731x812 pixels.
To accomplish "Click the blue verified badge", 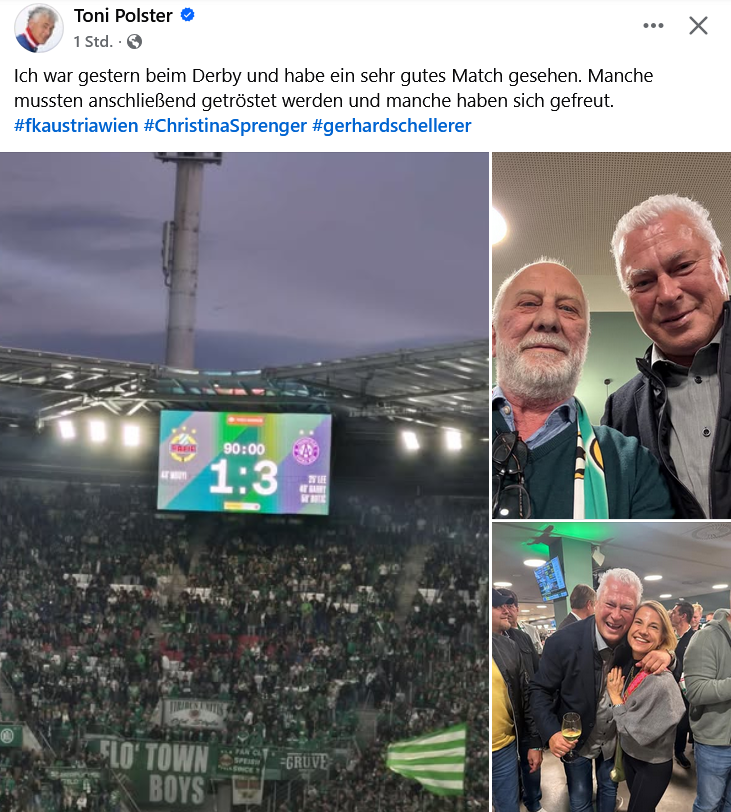I will point(187,16).
